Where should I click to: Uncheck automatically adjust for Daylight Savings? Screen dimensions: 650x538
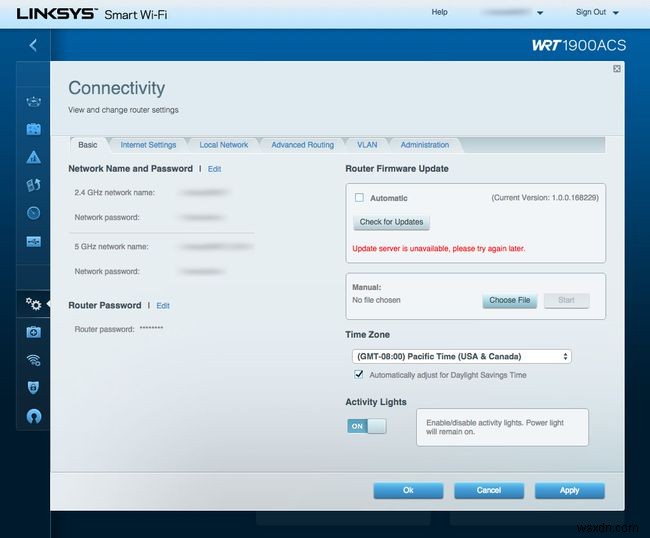(359, 375)
